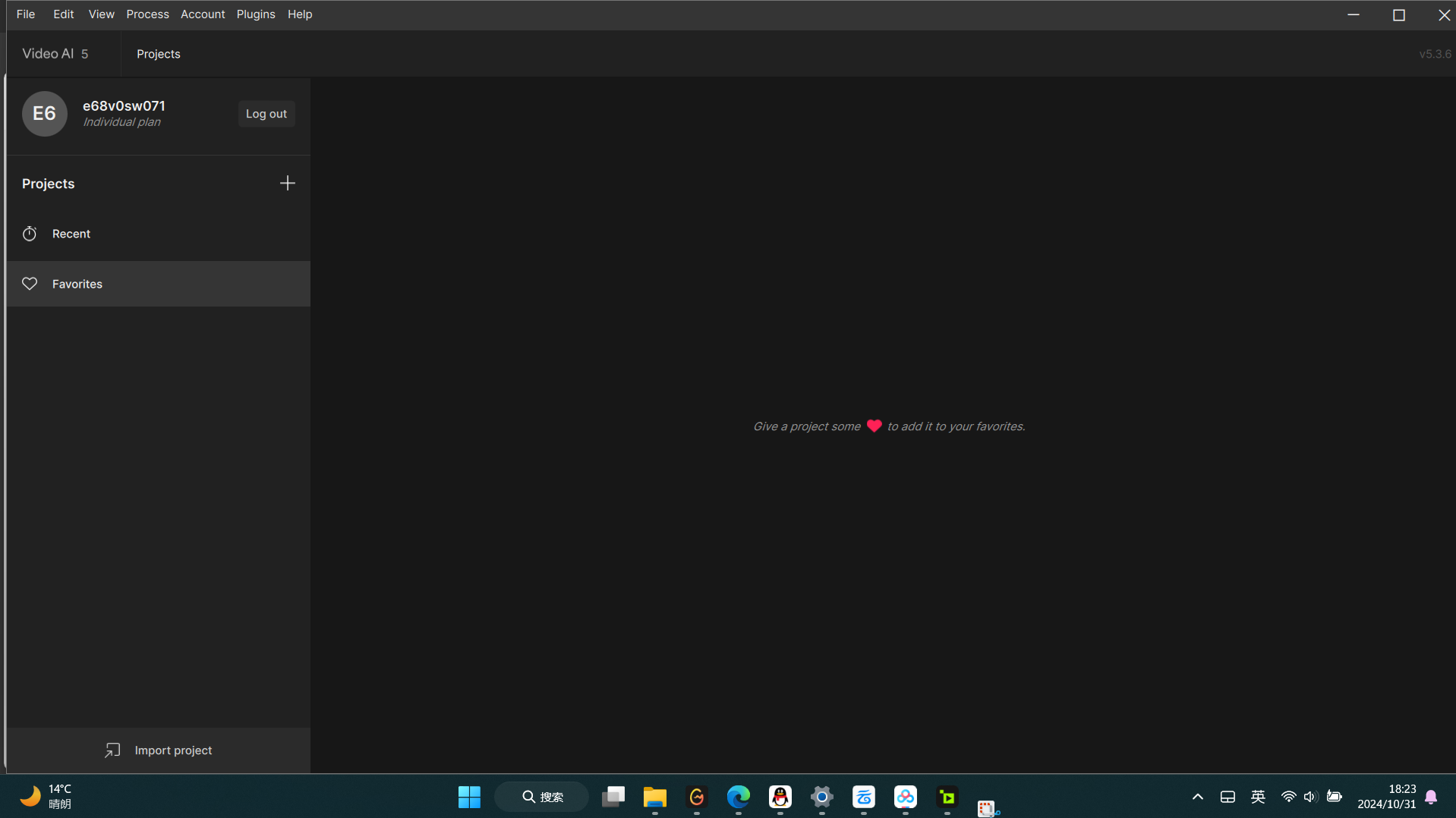This screenshot has height=818, width=1456.
Task: Click the plus icon to add project
Action: click(287, 184)
